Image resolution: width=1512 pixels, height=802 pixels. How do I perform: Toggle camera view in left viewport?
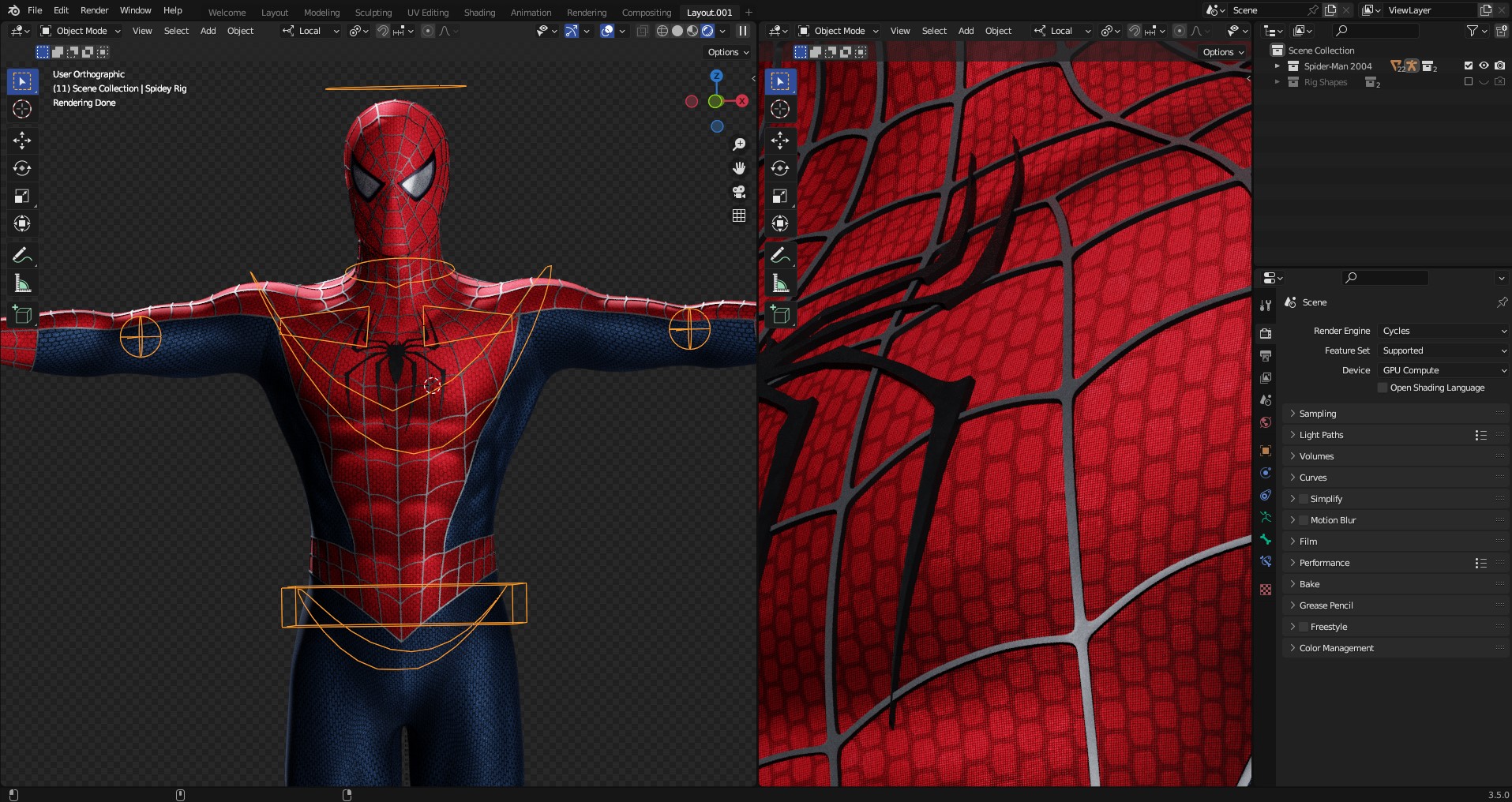pos(739,192)
